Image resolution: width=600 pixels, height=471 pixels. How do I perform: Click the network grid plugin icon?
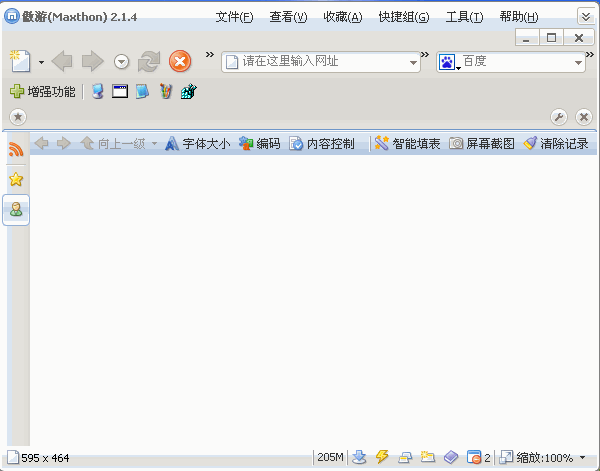point(189,91)
